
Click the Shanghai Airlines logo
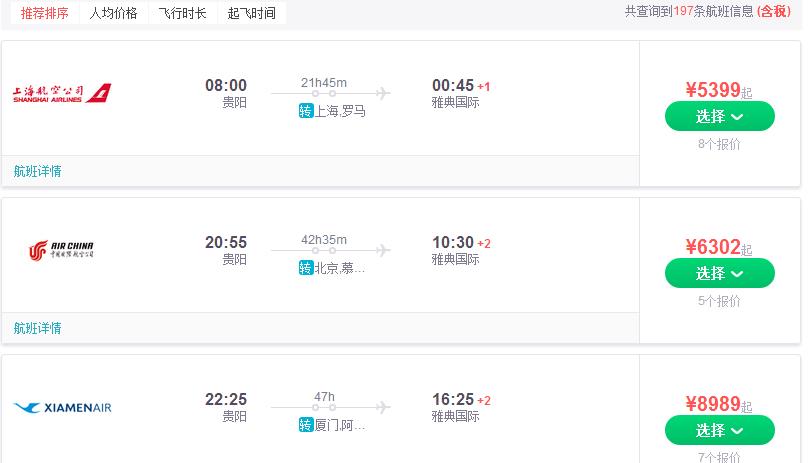point(62,93)
